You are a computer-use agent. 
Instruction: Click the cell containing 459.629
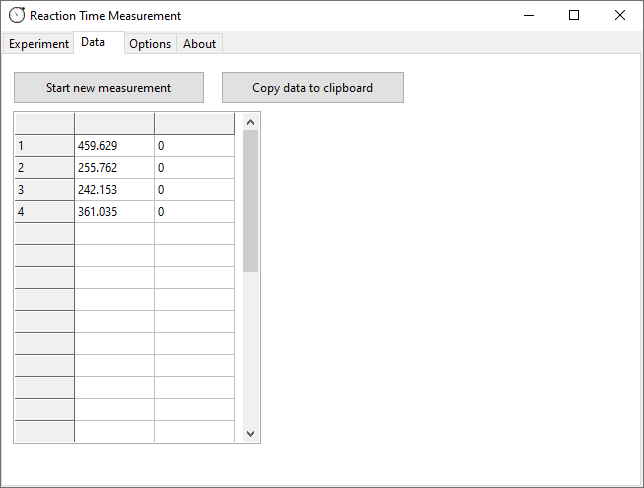[115, 146]
